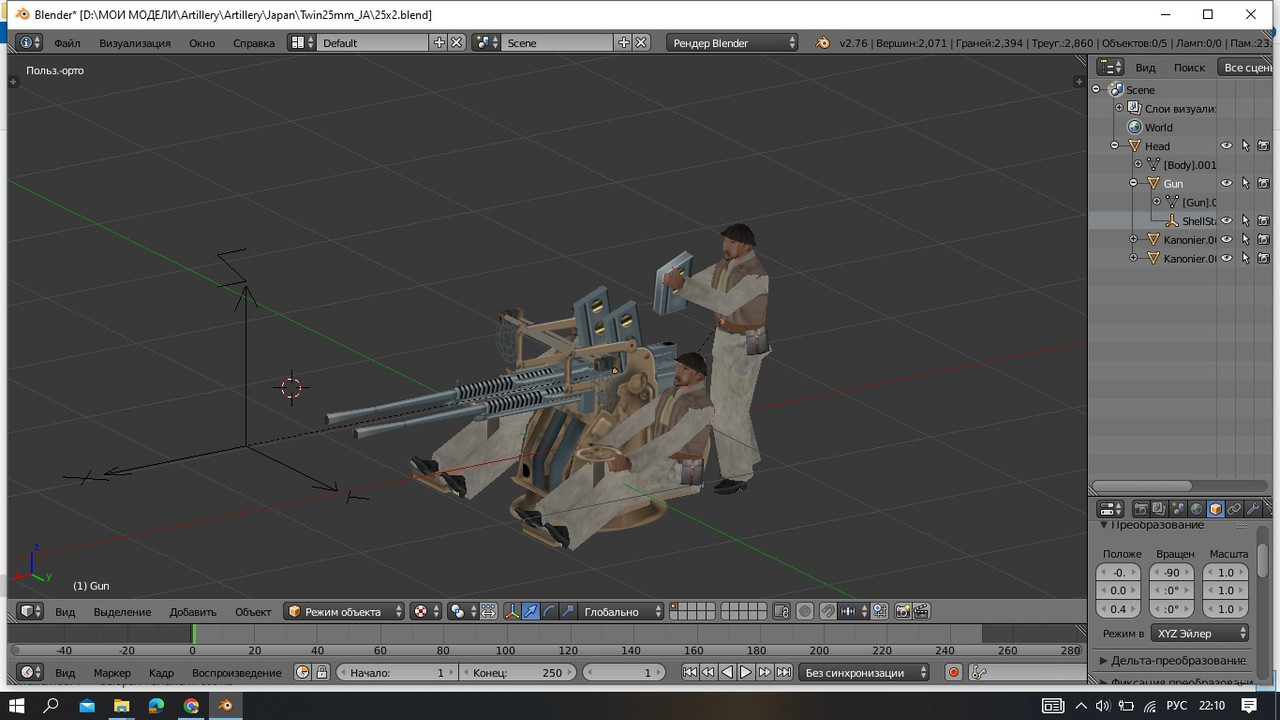Jump to the timeline's first frame
The width and height of the screenshot is (1280, 720).
click(690, 673)
